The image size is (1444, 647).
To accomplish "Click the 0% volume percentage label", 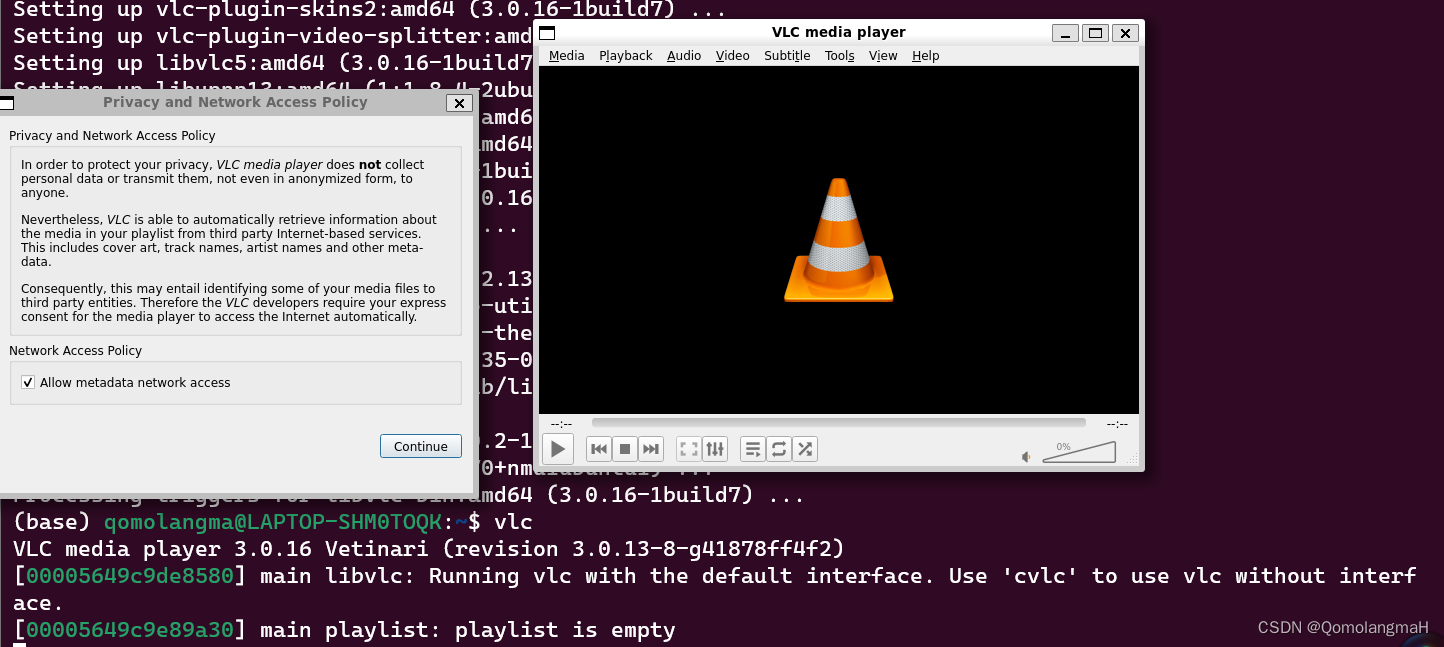I will coord(1063,447).
